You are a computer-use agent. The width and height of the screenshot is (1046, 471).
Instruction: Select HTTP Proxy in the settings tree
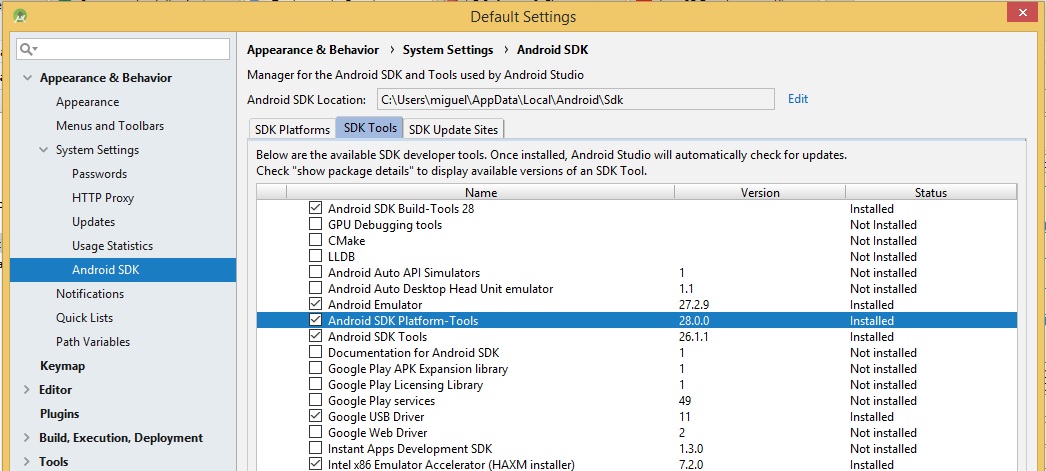103,198
